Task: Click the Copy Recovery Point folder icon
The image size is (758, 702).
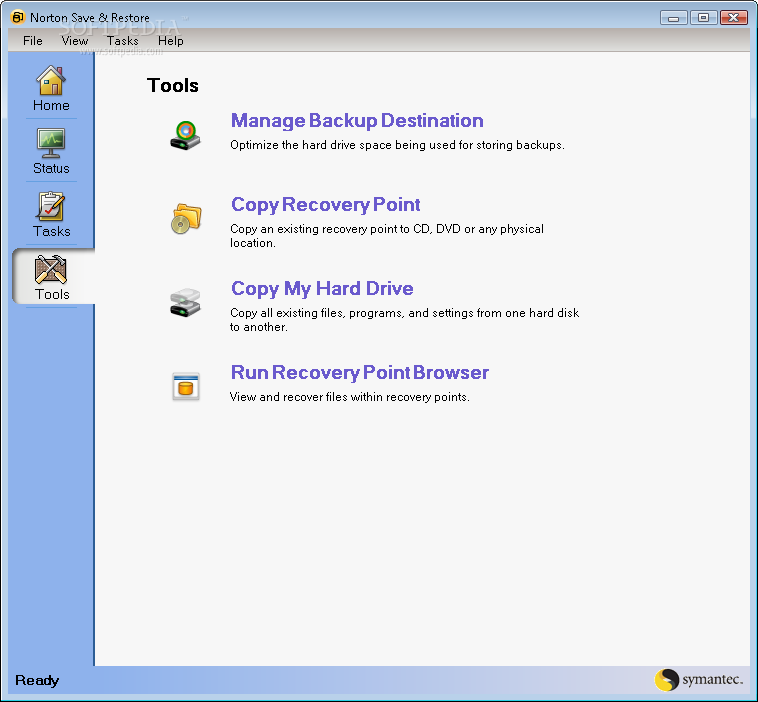Action: pyautogui.click(x=186, y=219)
